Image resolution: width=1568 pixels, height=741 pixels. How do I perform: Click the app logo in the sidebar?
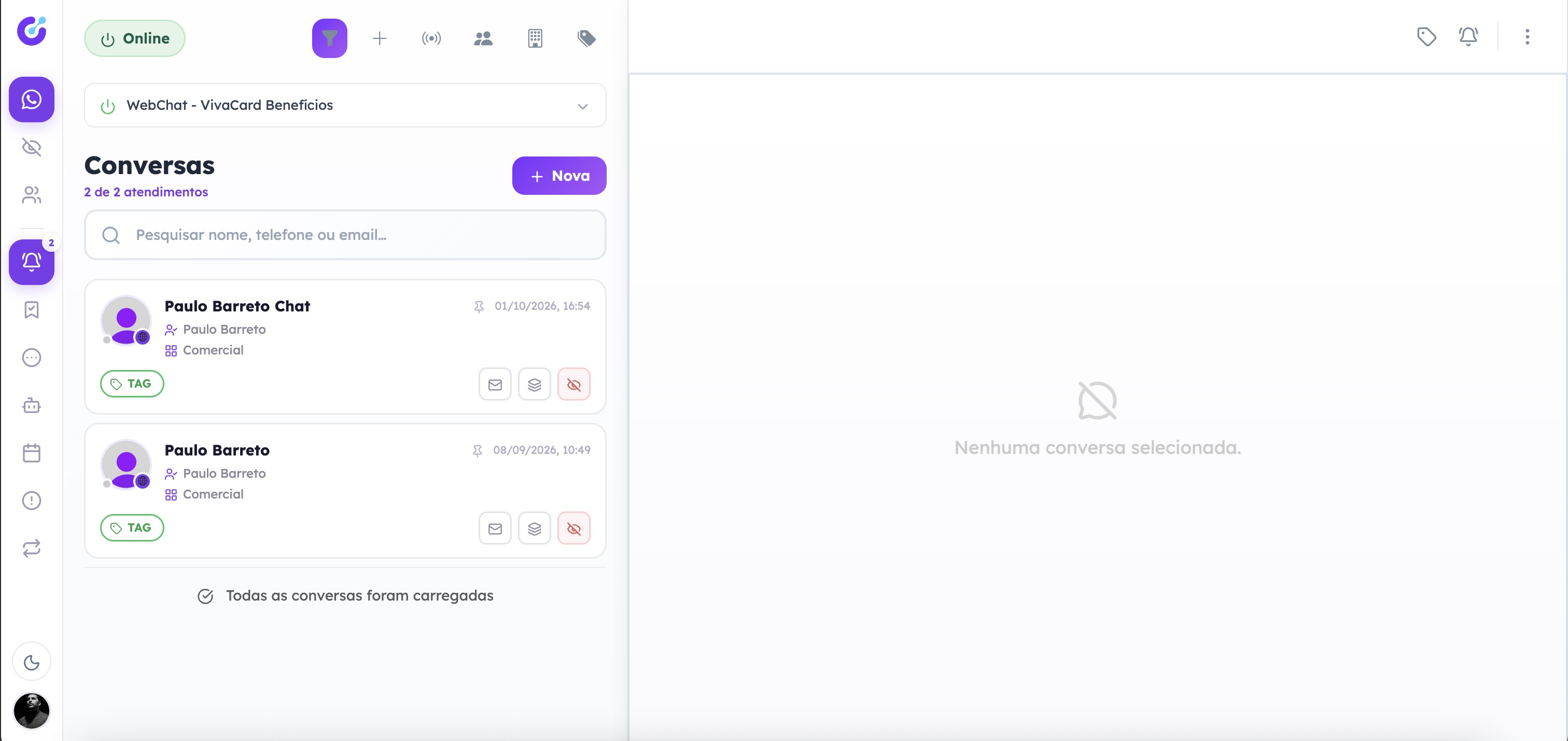(32, 31)
